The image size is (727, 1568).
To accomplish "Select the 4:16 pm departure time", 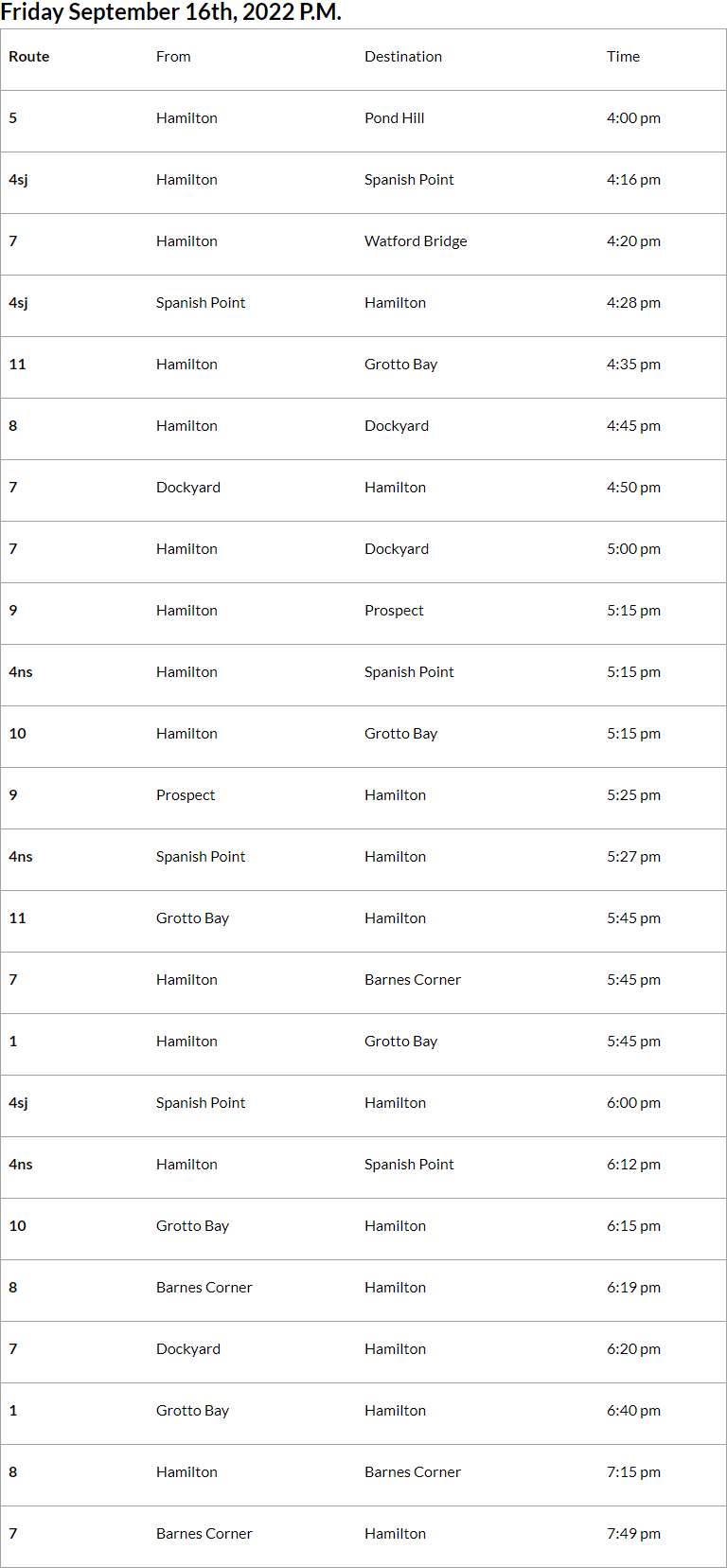I will coord(633,180).
